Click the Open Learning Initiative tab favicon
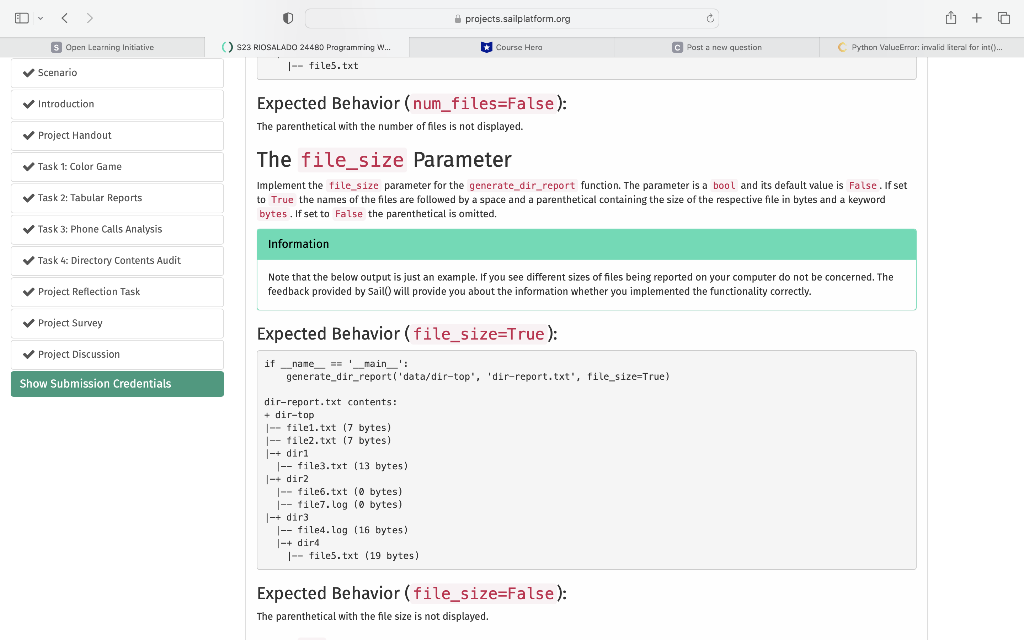The width and height of the screenshot is (1024, 640). coord(56,47)
